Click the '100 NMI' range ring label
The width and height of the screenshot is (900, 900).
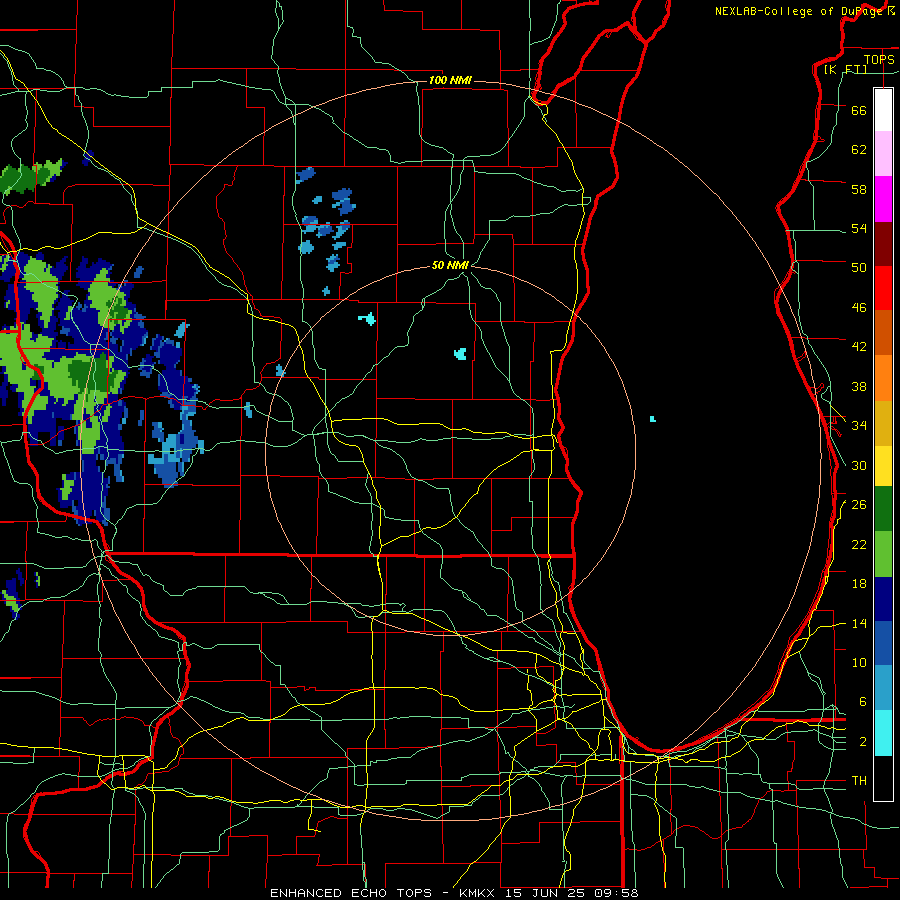coord(450,80)
